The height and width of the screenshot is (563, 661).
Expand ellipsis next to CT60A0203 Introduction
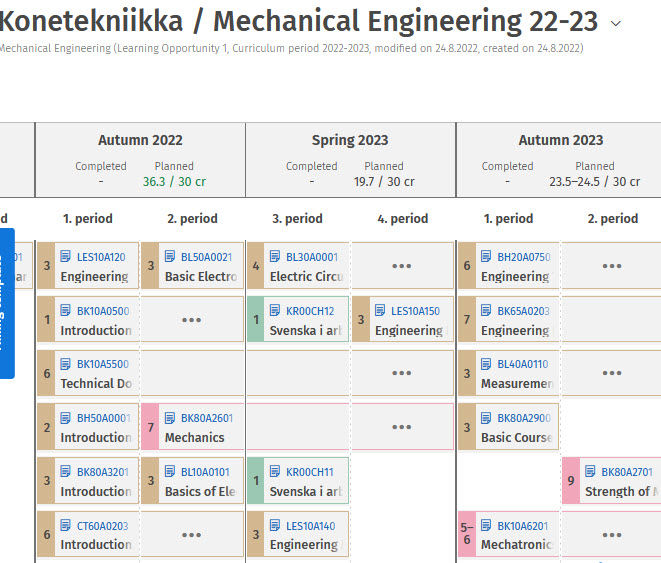point(191,535)
